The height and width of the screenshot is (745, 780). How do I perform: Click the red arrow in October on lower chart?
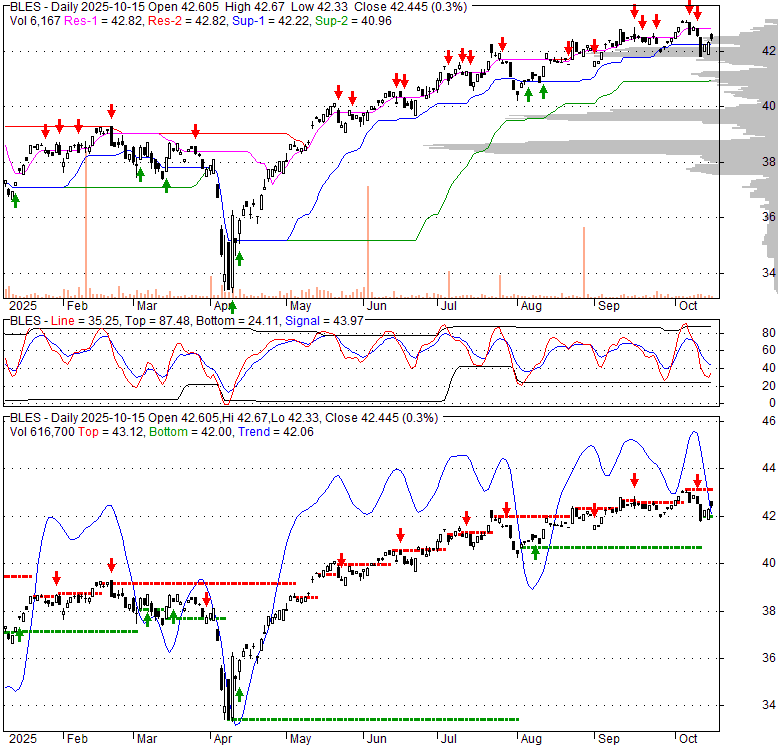(697, 481)
